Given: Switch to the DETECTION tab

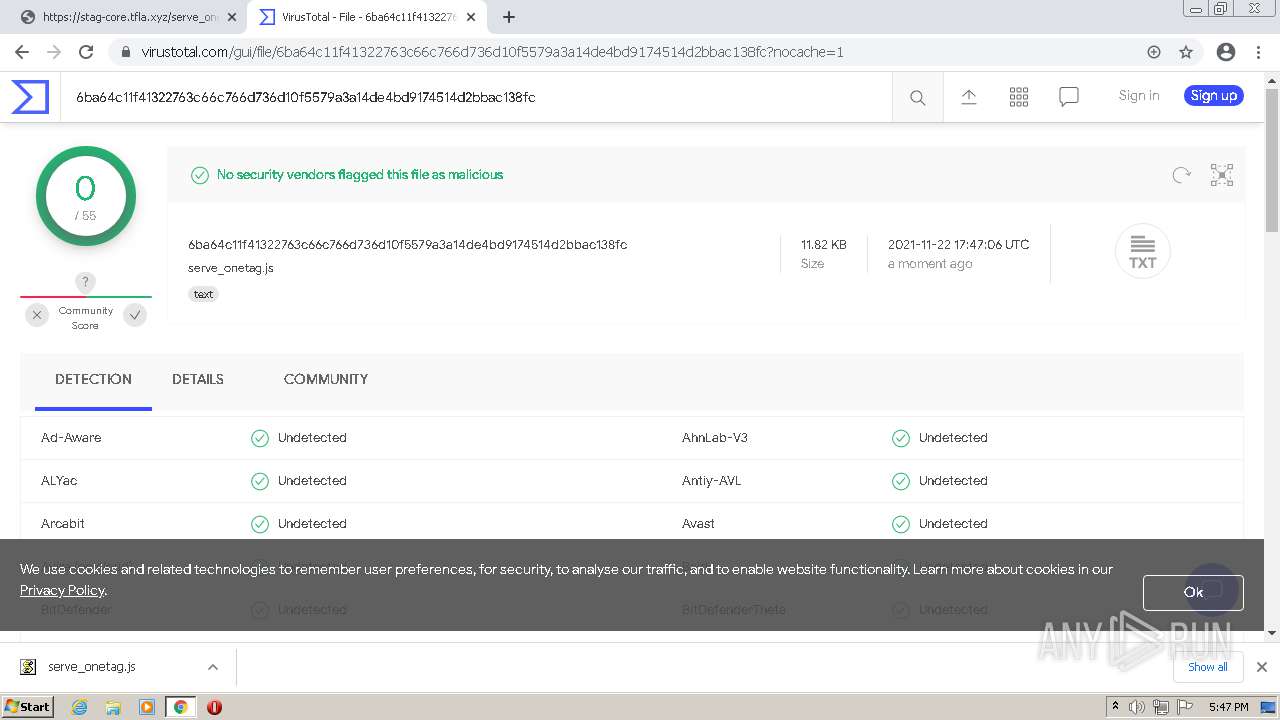Looking at the screenshot, I should (x=93, y=379).
